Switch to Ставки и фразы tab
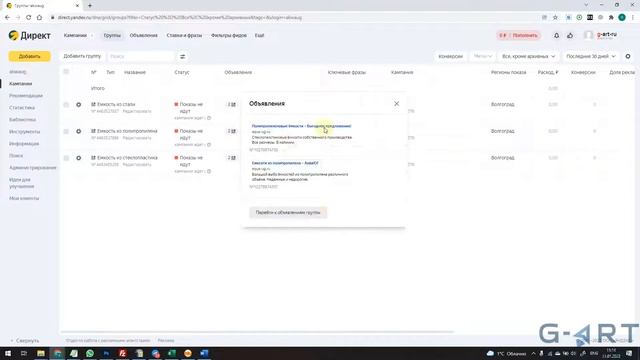 tap(184, 36)
